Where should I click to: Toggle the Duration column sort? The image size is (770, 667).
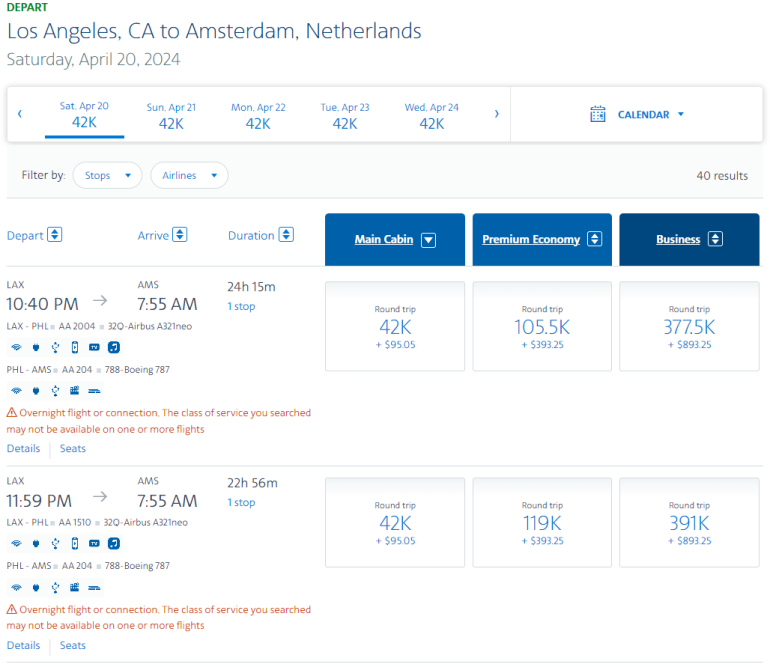286,235
